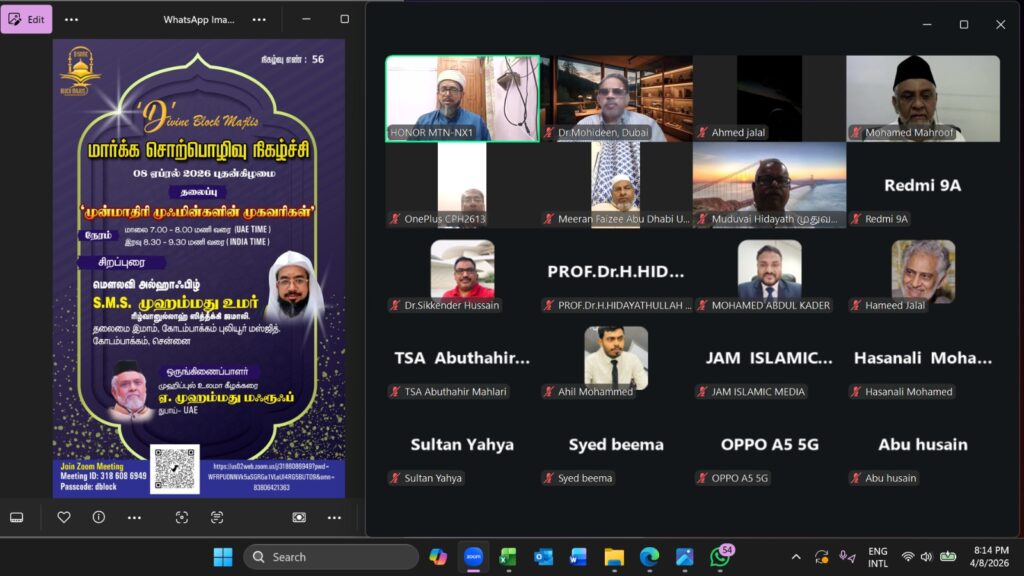Open the ellipsis menu beside the WhatsApp Image title

tap(259, 19)
